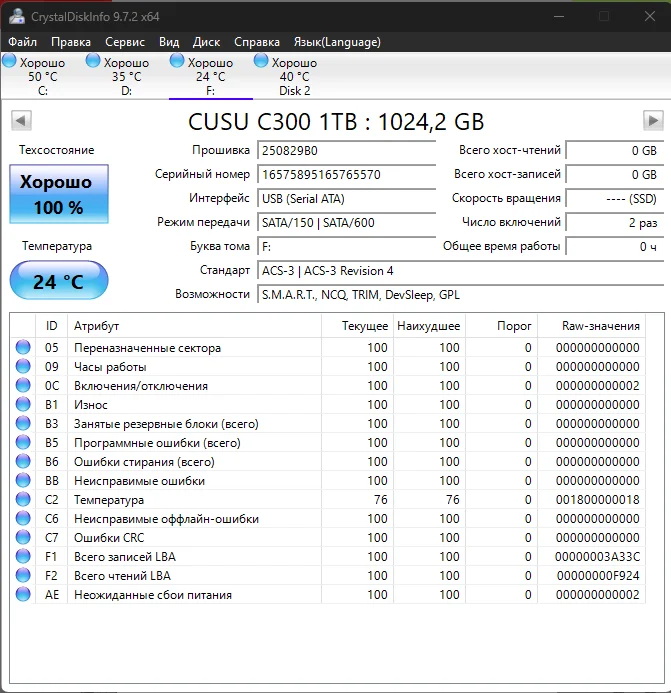The image size is (671, 693).
Task: Switch to the F: drive tab
Action: click(x=210, y=76)
